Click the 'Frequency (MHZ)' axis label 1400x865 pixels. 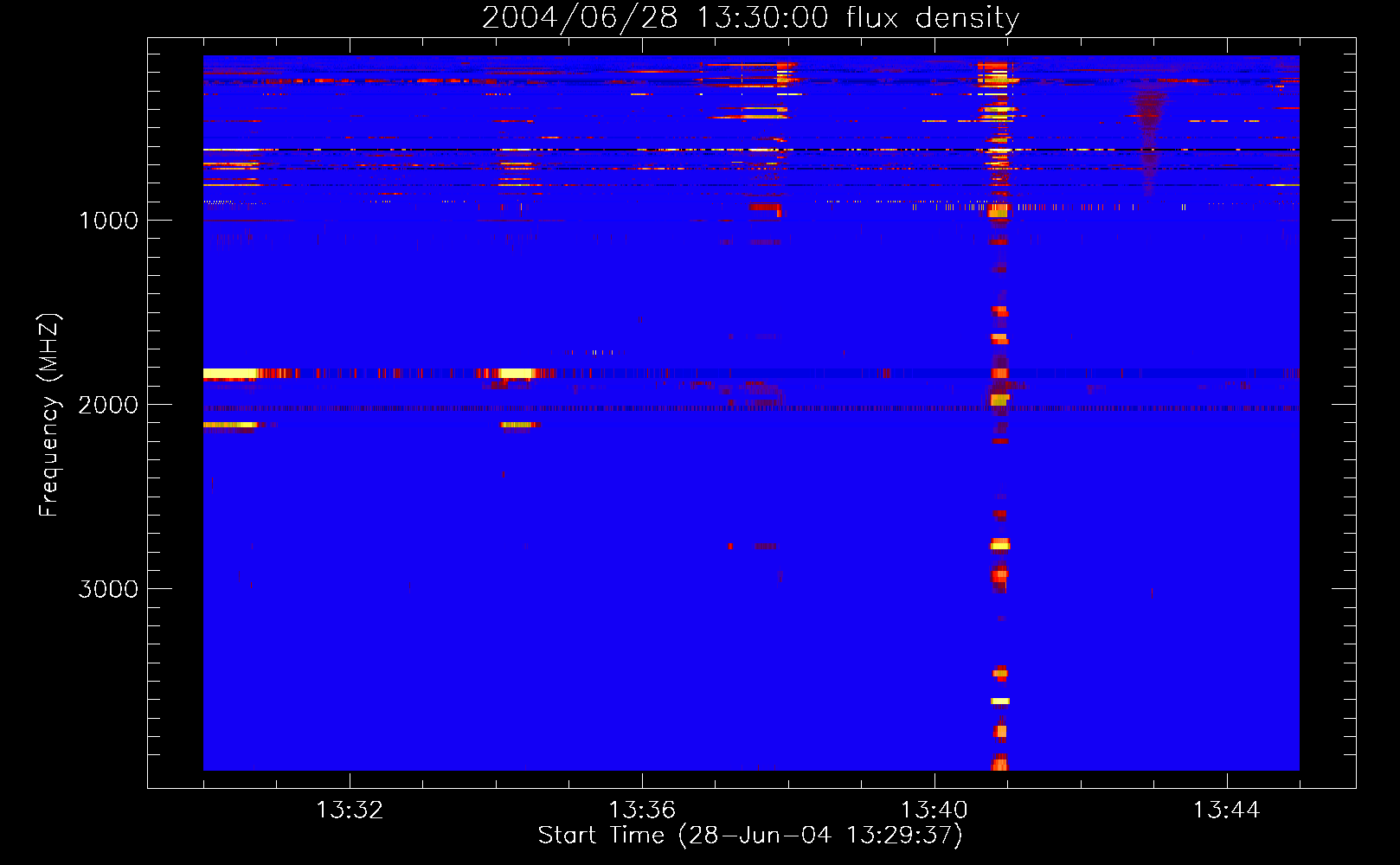pos(49,415)
